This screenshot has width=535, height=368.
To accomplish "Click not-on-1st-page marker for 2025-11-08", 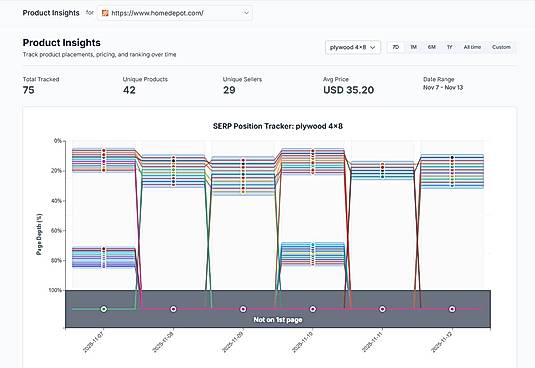I will click(173, 309).
